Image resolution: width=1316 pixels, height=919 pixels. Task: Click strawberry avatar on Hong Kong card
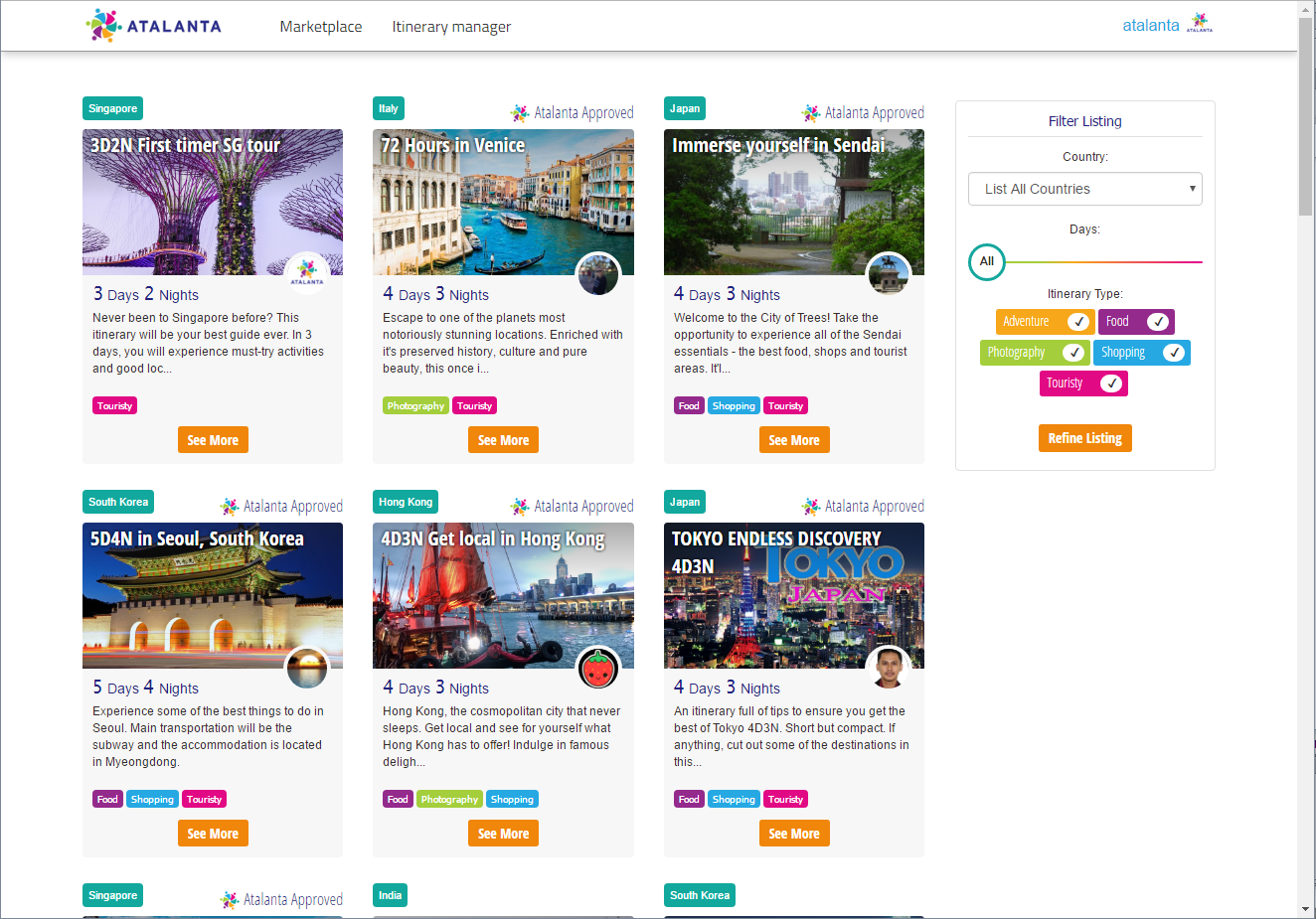(598, 667)
